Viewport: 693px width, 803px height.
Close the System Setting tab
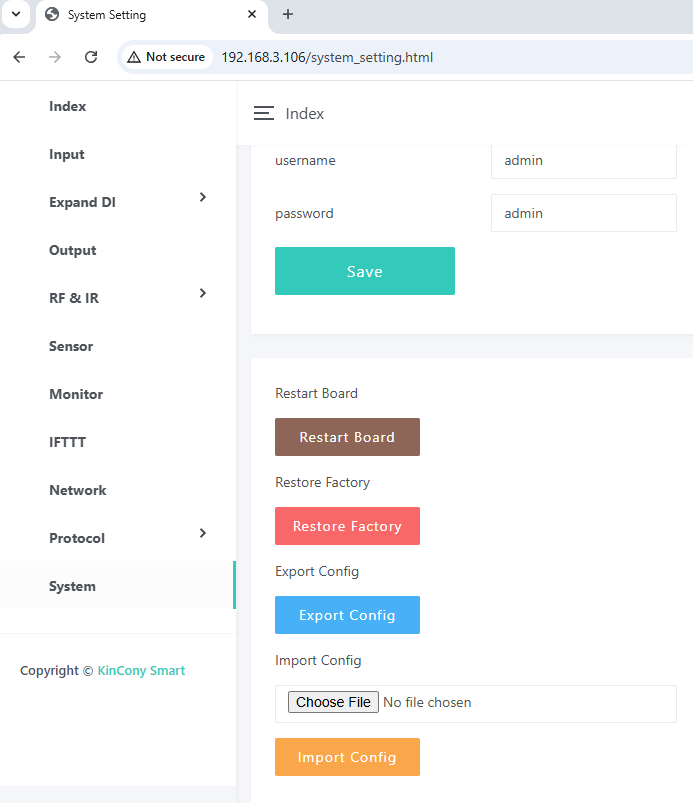(x=251, y=14)
